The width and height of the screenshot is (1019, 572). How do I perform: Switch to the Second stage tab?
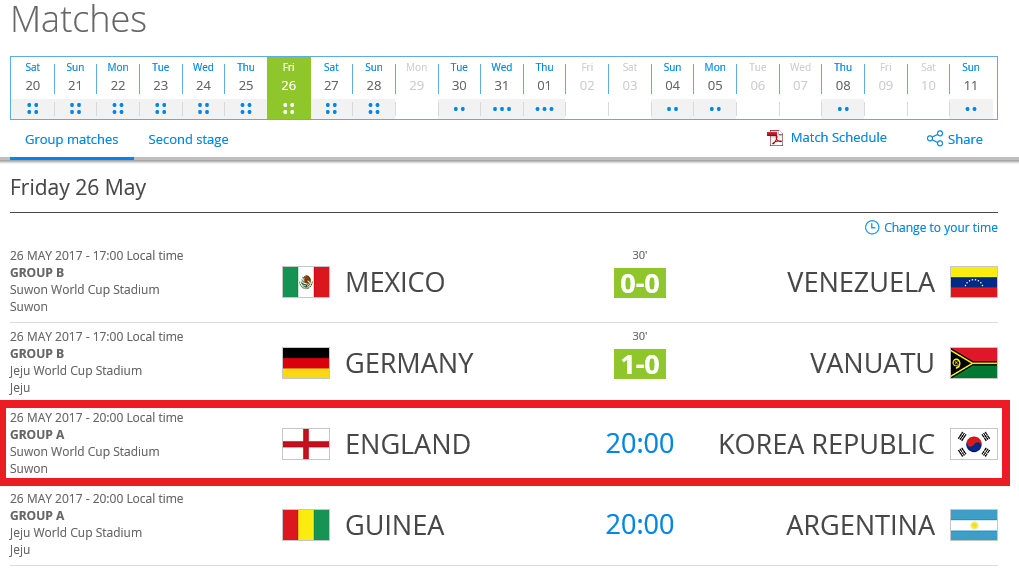click(188, 140)
